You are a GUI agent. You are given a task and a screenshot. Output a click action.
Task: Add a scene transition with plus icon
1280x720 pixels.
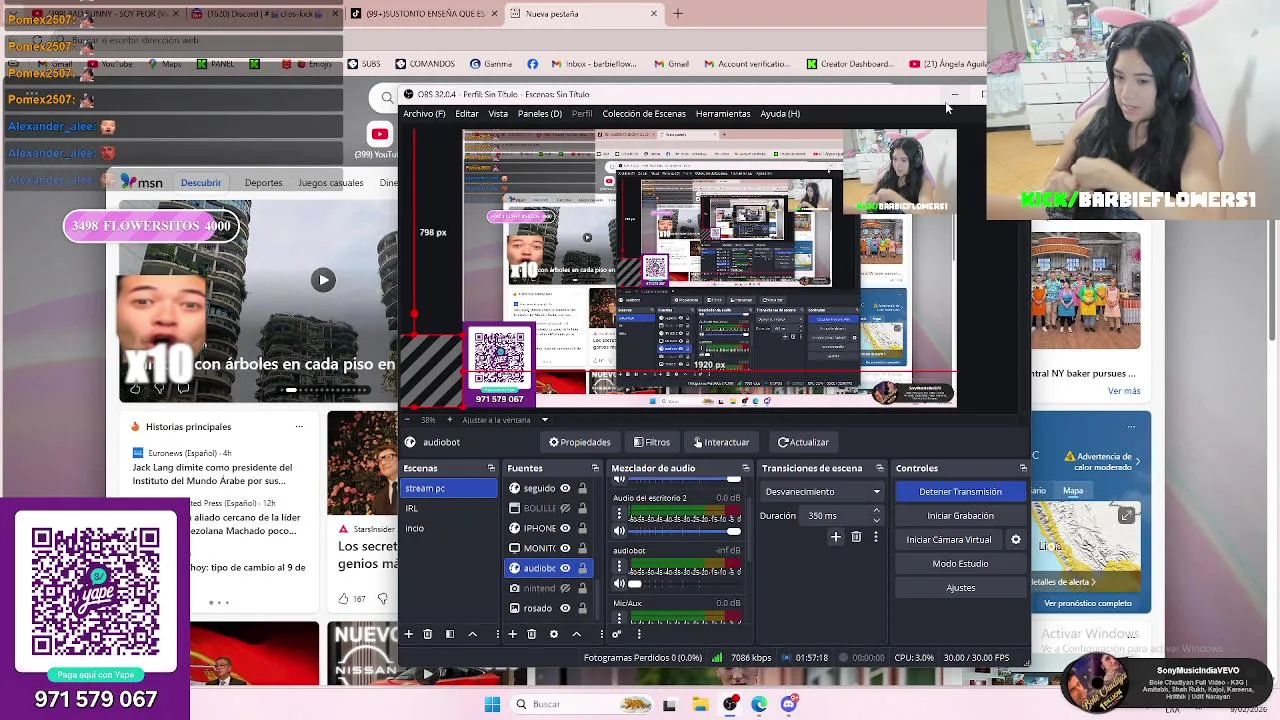point(836,537)
